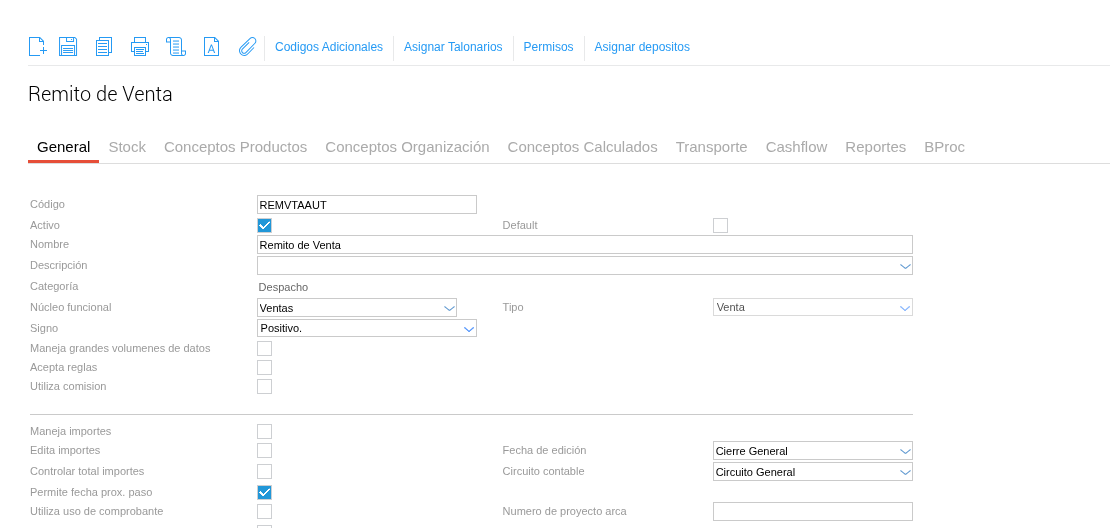Save with the floppy disk icon

click(68, 47)
